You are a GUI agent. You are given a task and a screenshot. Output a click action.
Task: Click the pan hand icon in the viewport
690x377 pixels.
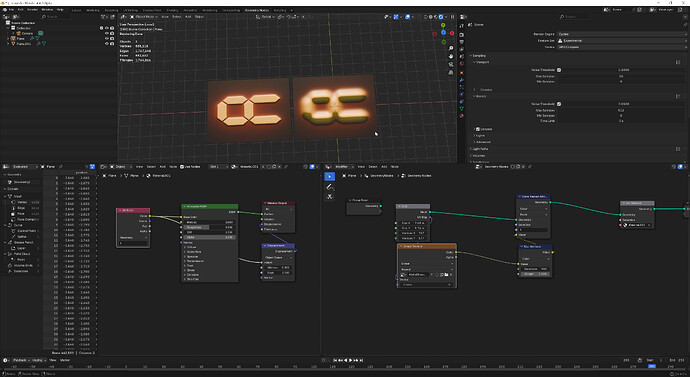tap(451, 56)
